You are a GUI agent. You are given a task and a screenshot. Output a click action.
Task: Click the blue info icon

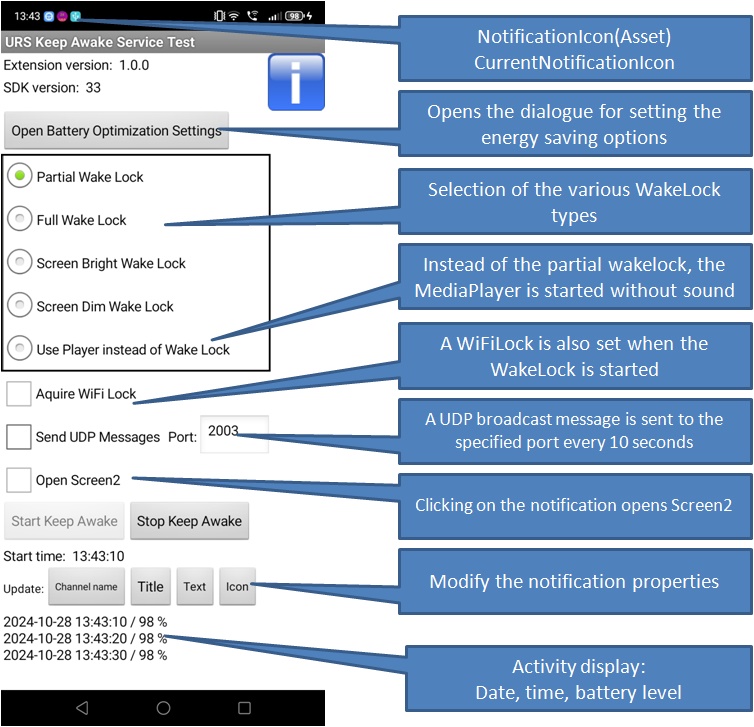pos(296,82)
